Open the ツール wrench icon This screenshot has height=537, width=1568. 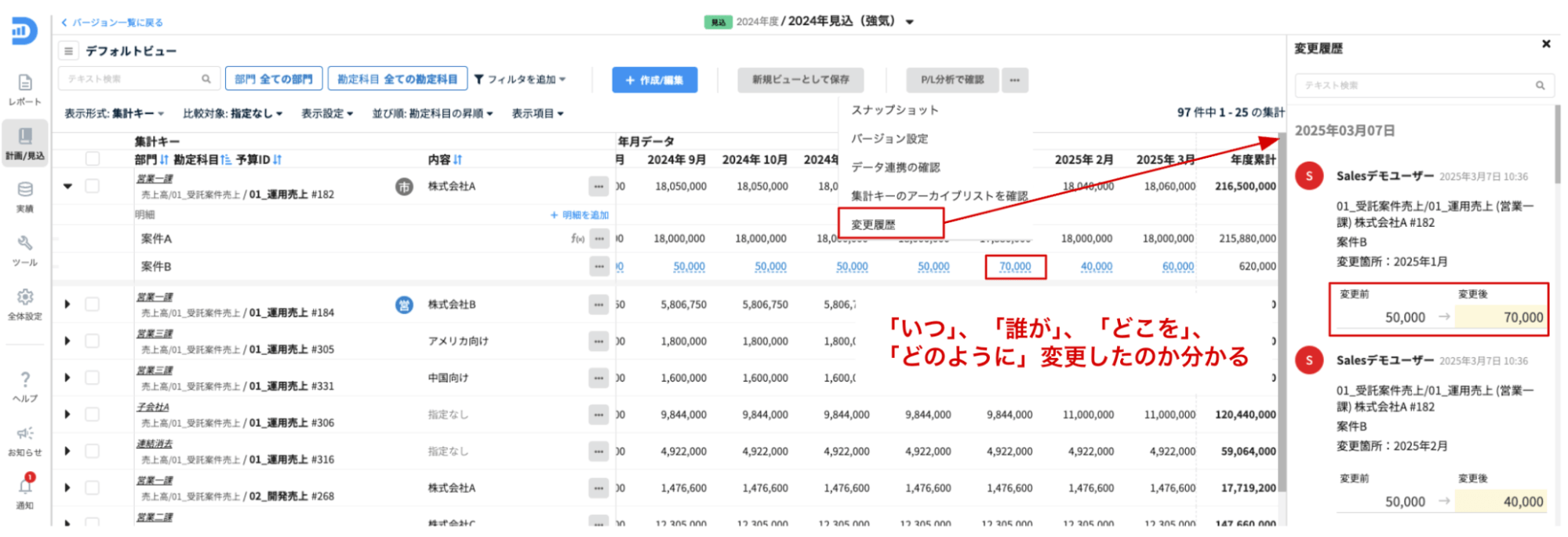click(25, 243)
